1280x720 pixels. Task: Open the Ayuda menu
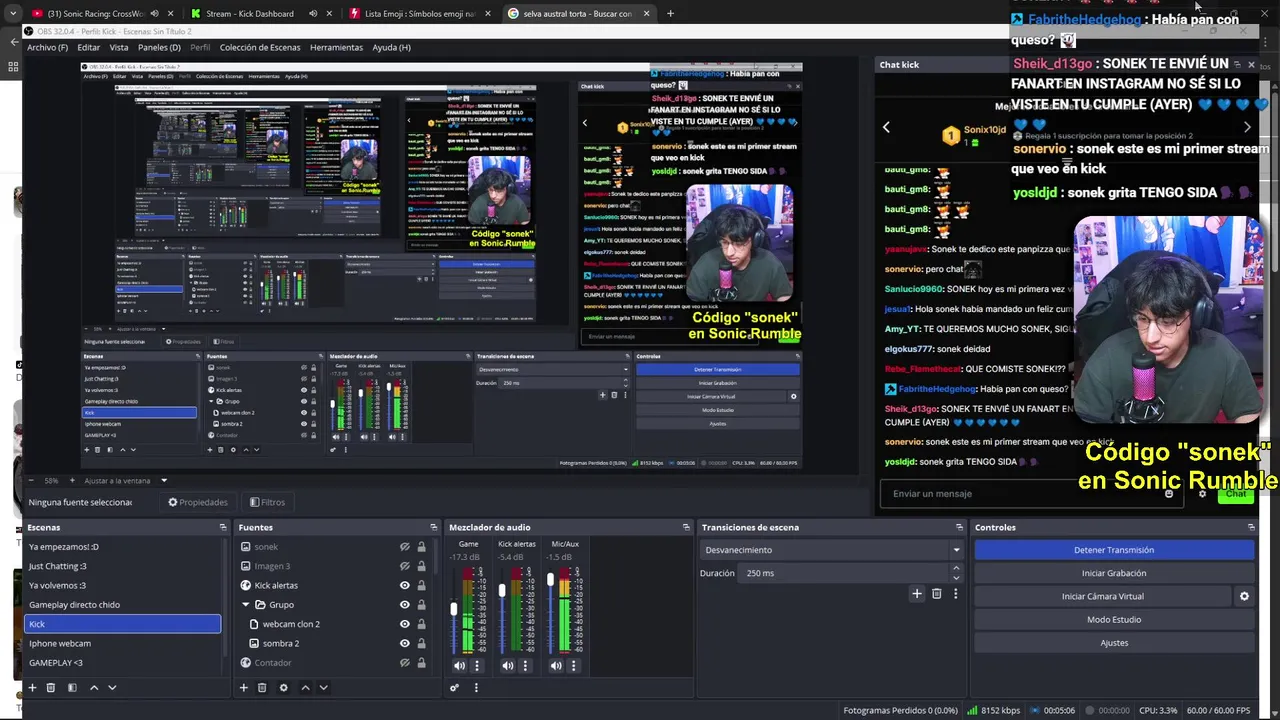pos(391,47)
